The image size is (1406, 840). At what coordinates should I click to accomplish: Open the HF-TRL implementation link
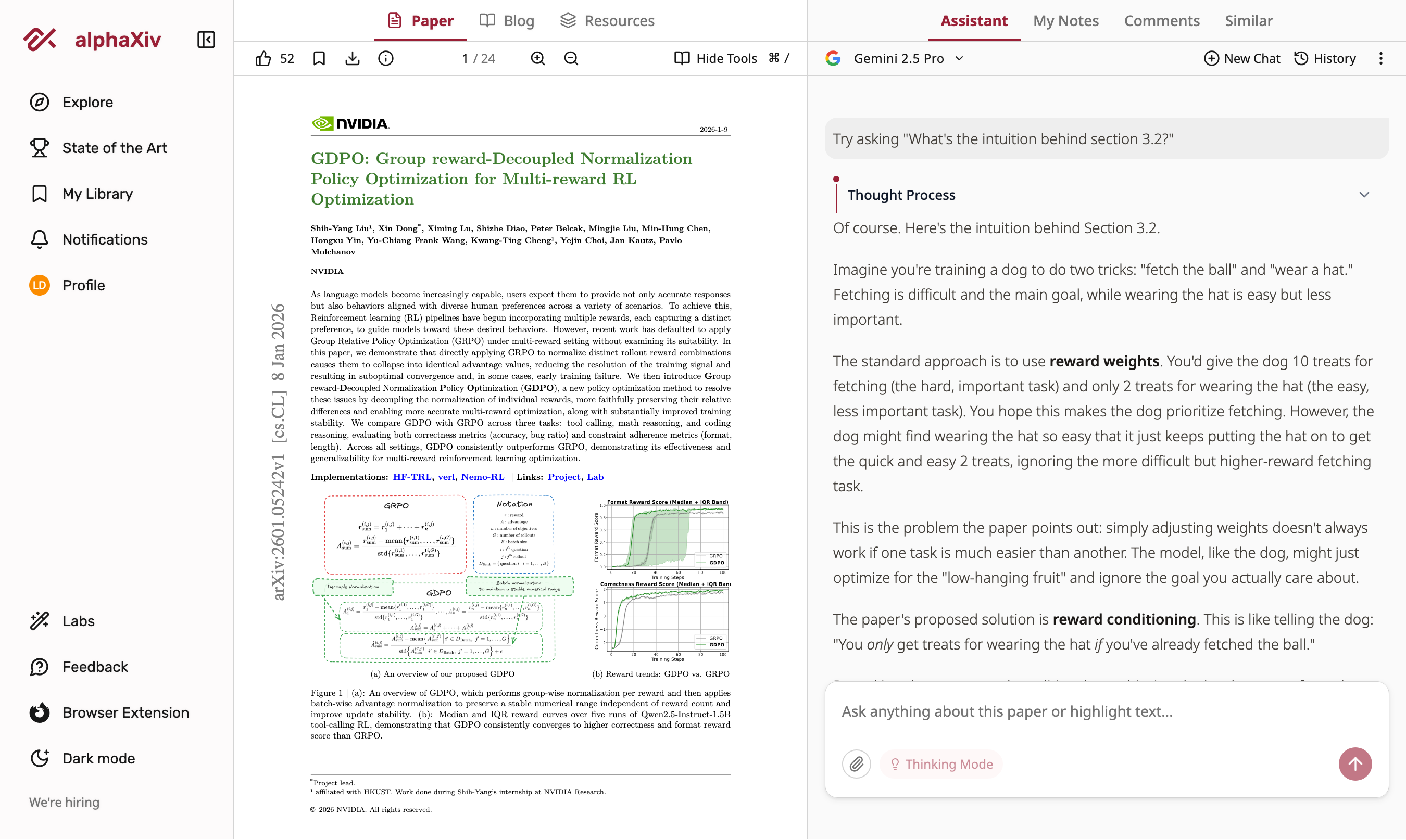tap(412, 477)
